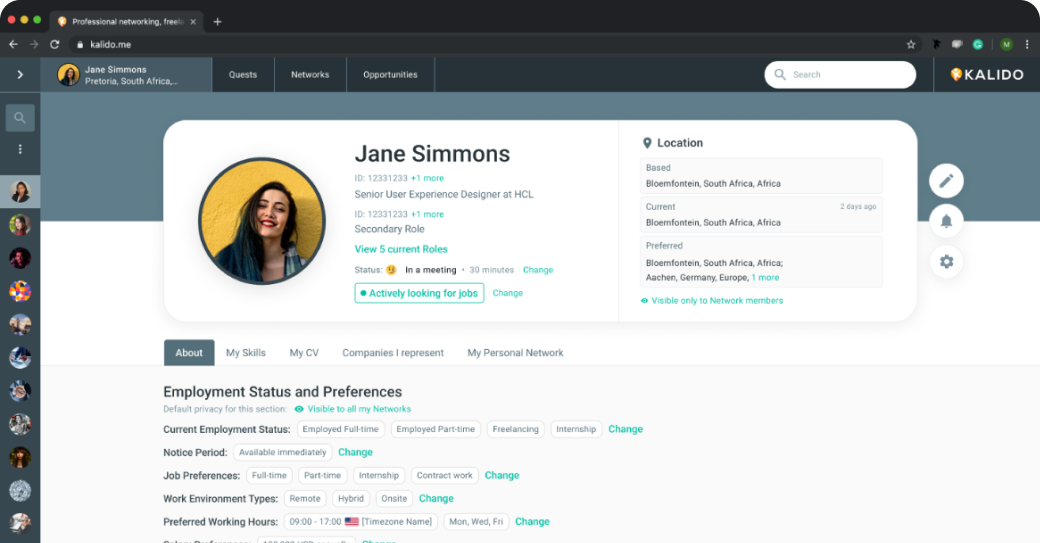The width and height of the screenshot is (1040, 543).
Task: Toggle the Contract work job preference
Action: (446, 475)
